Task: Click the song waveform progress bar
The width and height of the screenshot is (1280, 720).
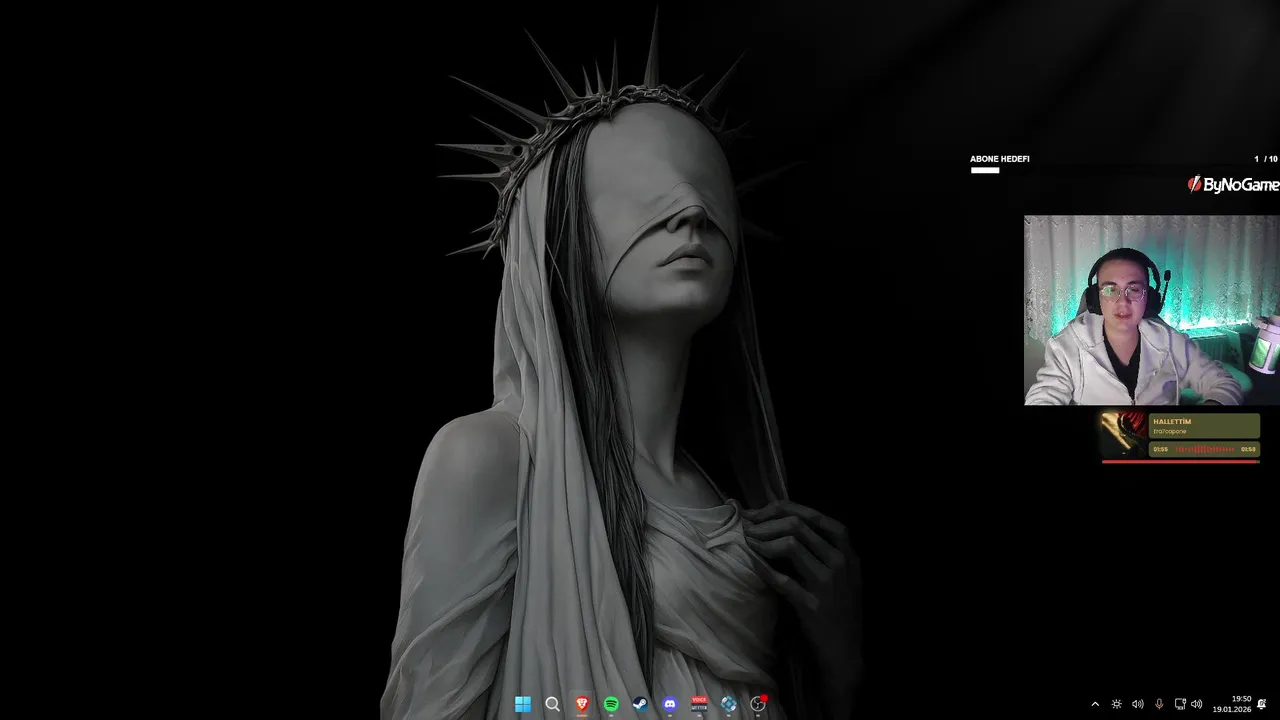Action: 1205,449
